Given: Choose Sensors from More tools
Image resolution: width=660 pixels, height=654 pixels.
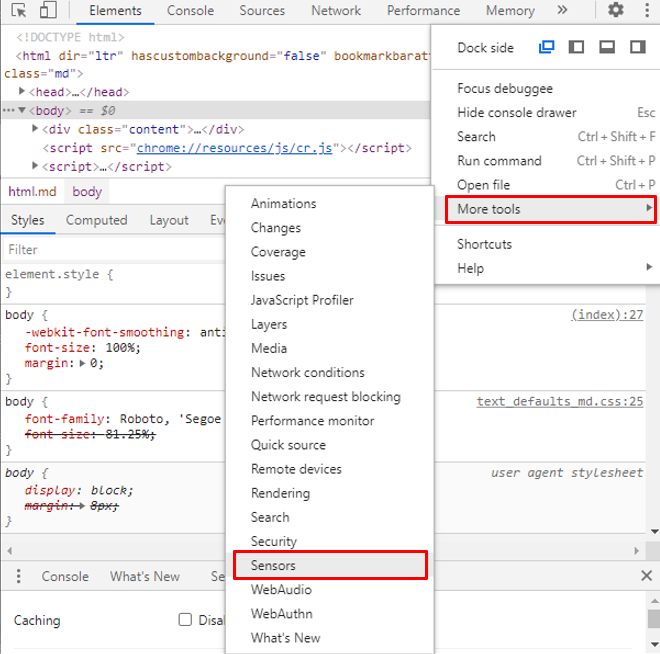Looking at the screenshot, I should [x=330, y=565].
